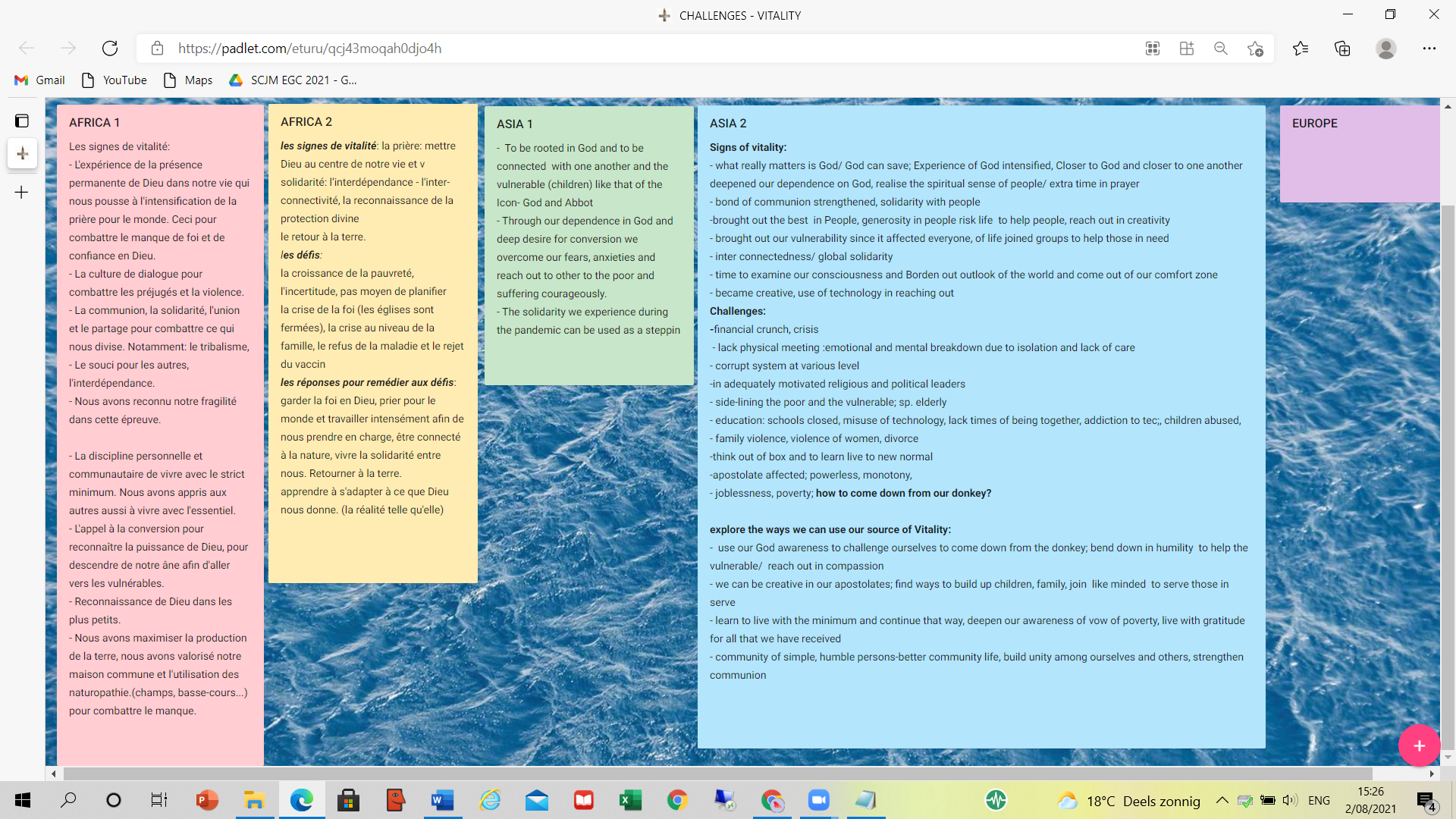Open the Favorites list icon

(x=1301, y=49)
